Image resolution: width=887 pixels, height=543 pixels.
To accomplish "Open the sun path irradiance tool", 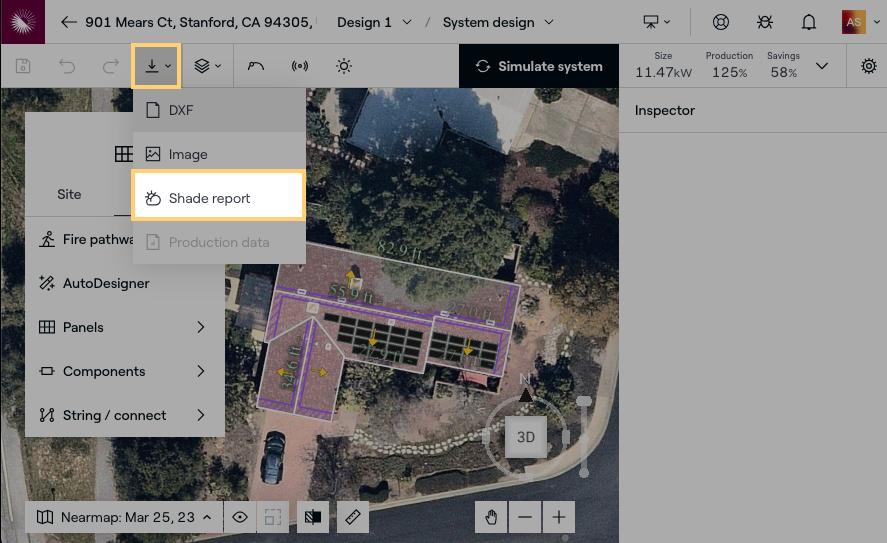I will 344,66.
